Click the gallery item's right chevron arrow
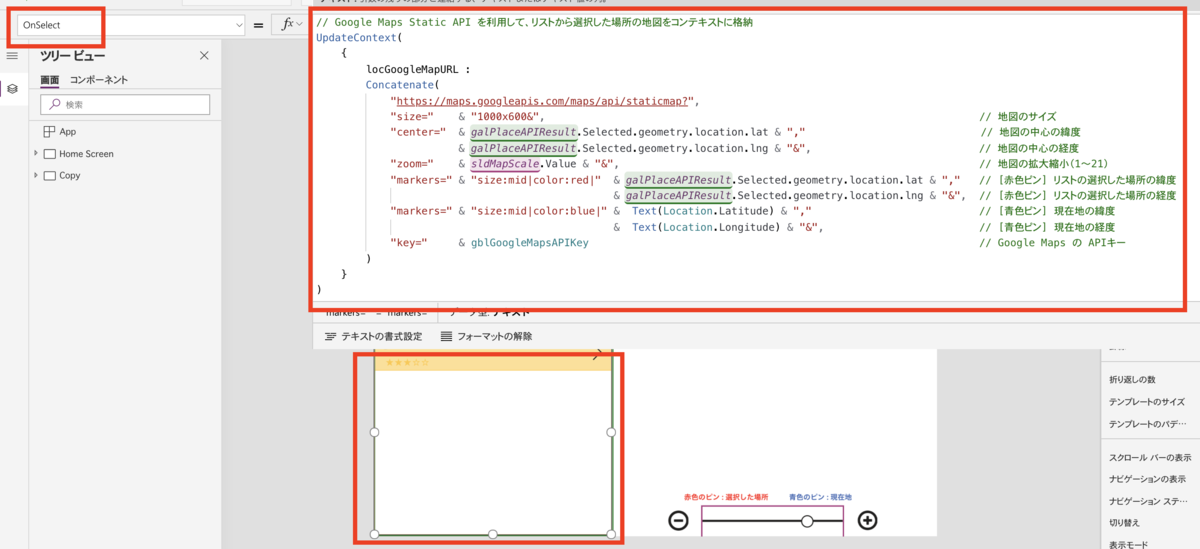Viewport: 1200px width, 549px height. tap(597, 355)
